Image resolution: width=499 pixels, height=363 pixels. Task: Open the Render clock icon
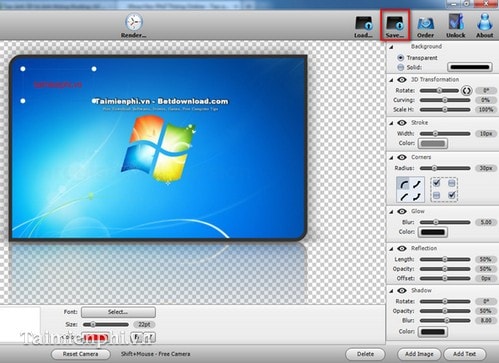tap(134, 22)
